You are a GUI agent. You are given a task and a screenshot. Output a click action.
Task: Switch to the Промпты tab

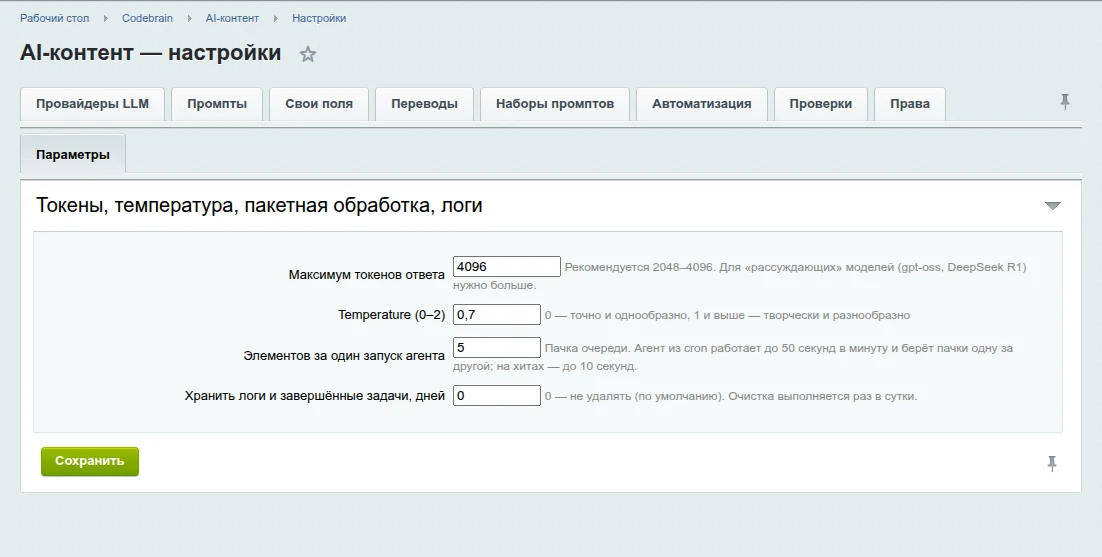pyautogui.click(x=217, y=104)
